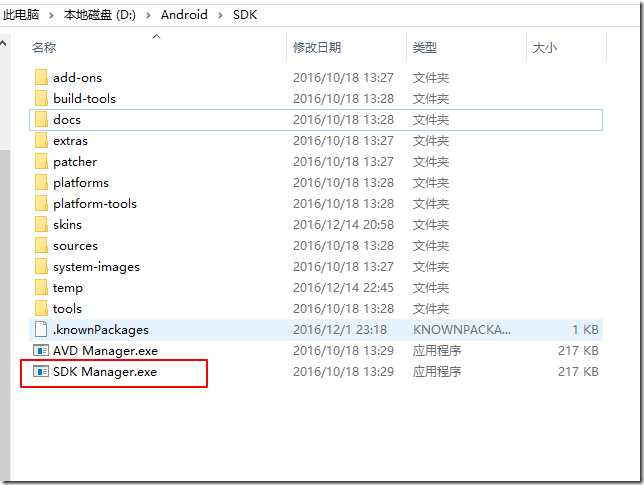Sort by the 大小 column header
This screenshot has width=644, height=485.
544,47
